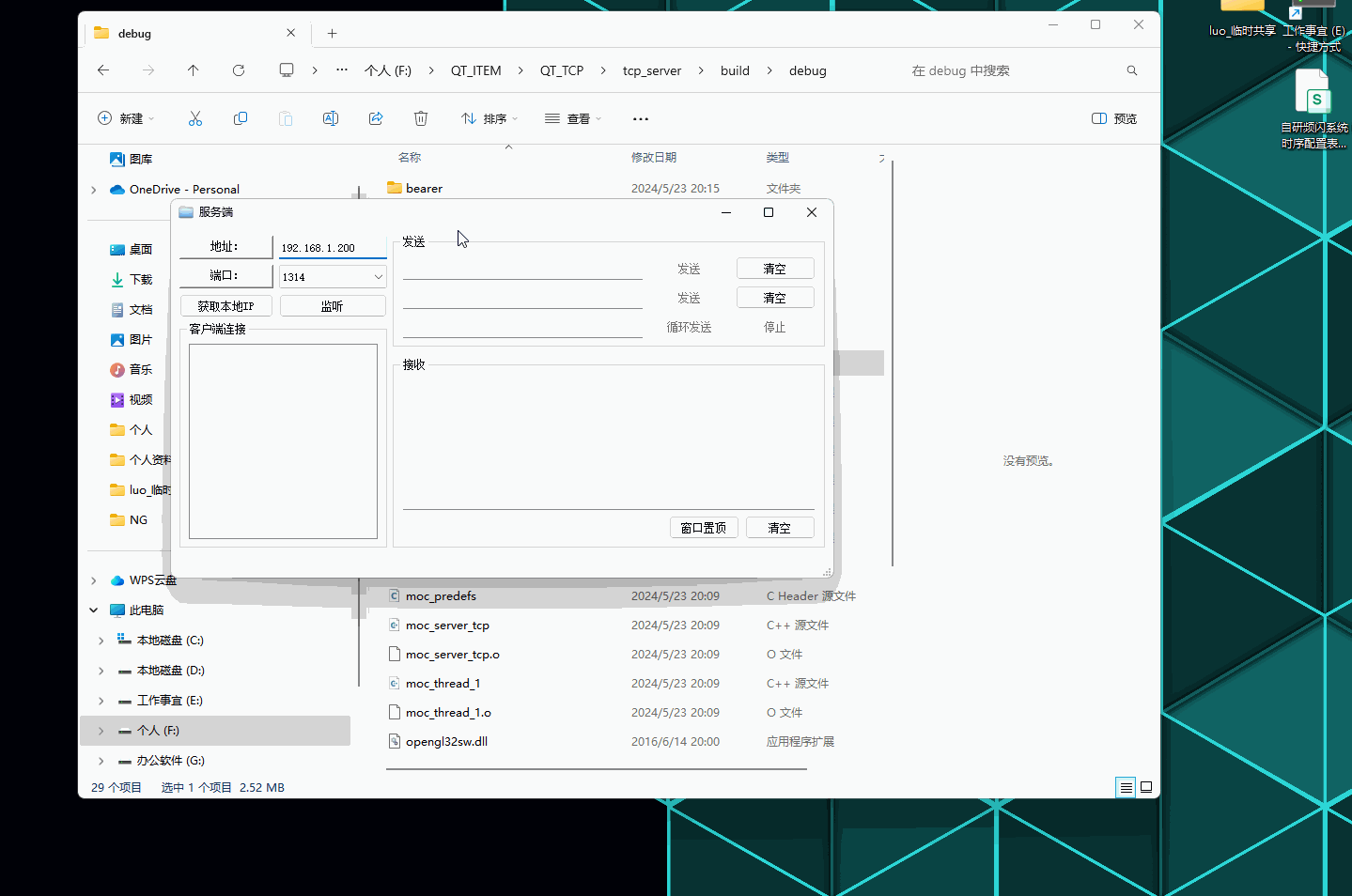Click the search magnifier icon

click(1132, 70)
